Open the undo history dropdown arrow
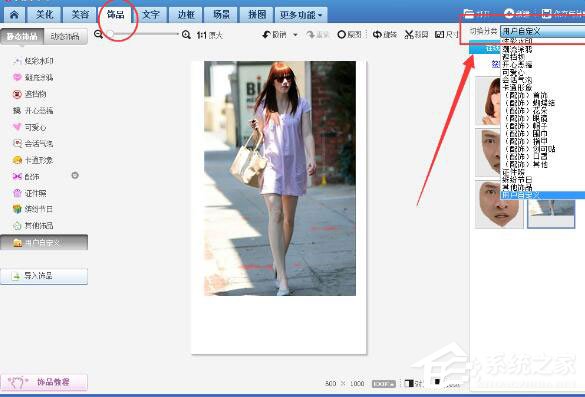The width and height of the screenshot is (585, 397). (x=295, y=35)
